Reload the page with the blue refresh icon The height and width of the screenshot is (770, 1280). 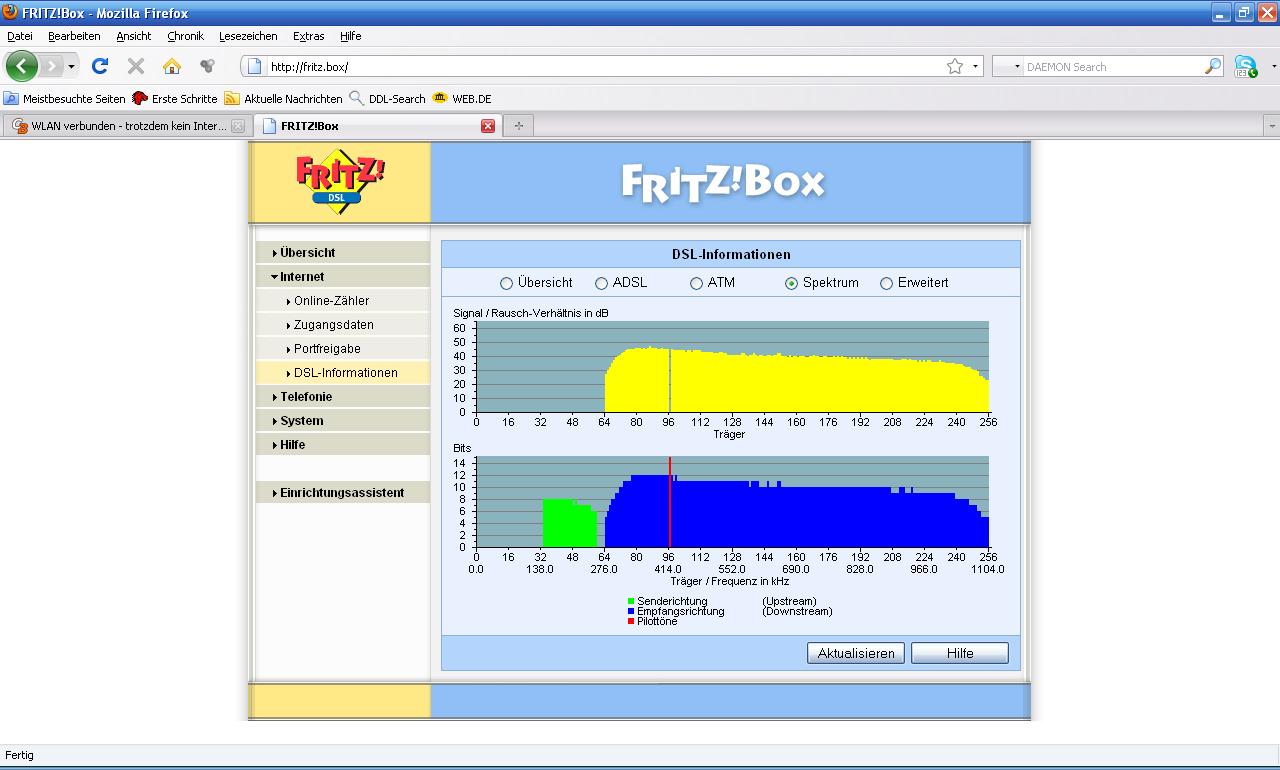pyautogui.click(x=99, y=66)
